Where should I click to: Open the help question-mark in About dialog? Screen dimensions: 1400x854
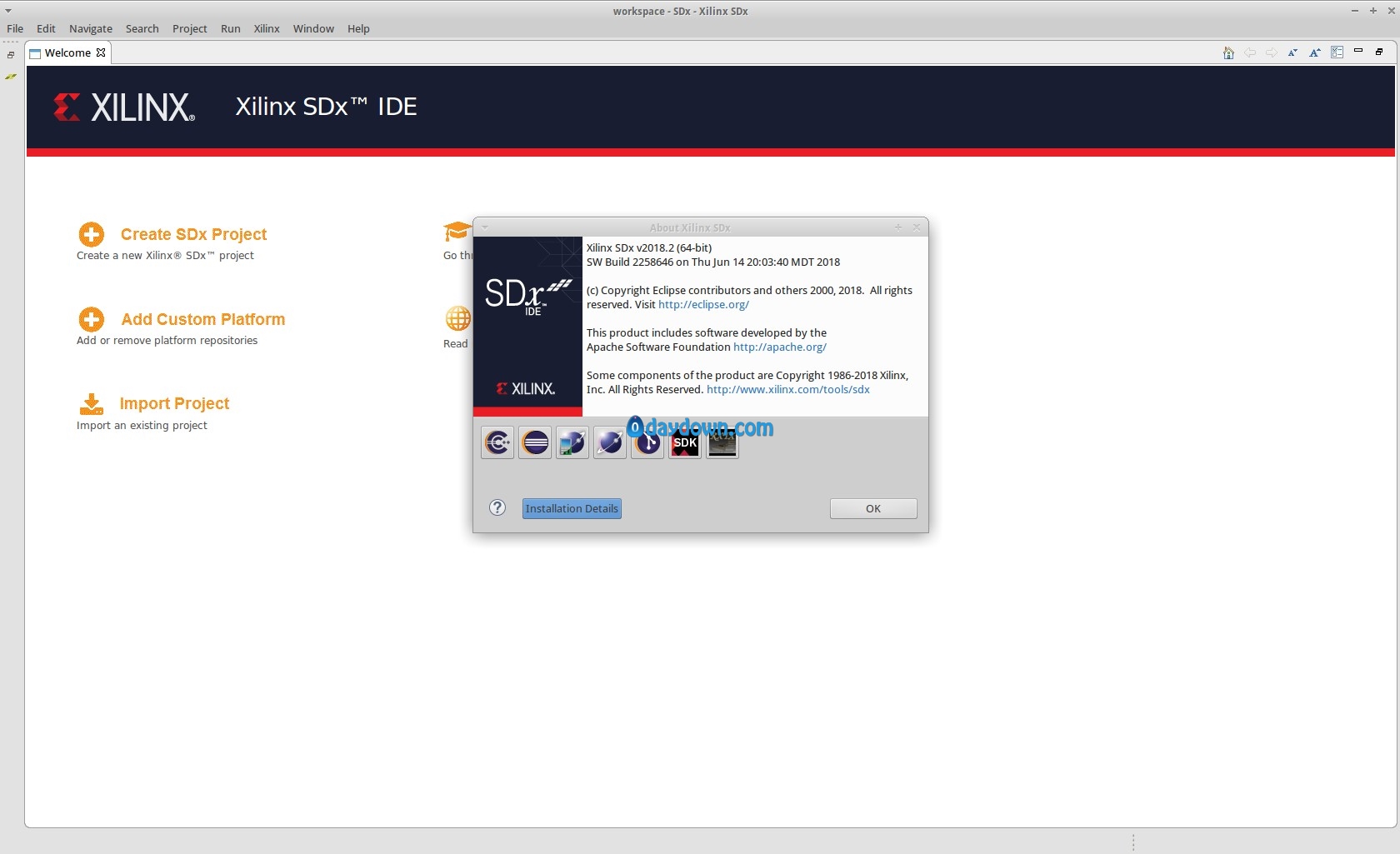[497, 507]
